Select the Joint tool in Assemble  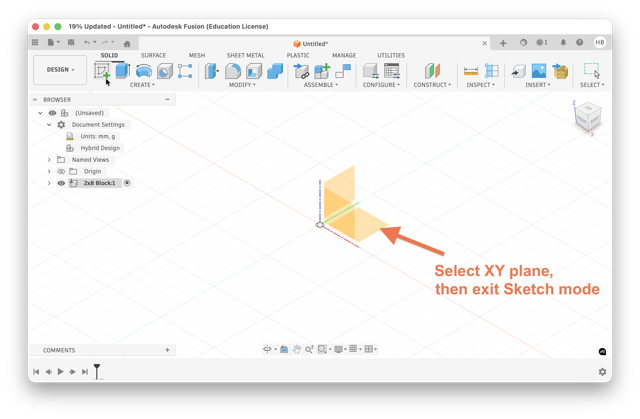click(x=302, y=71)
